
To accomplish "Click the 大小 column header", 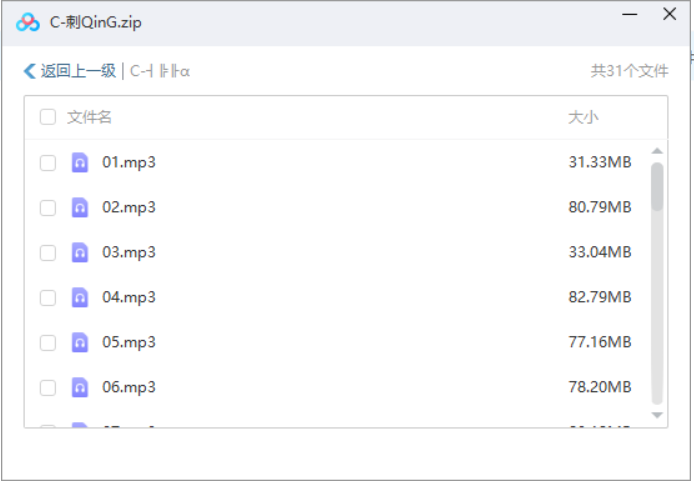I will tap(583, 118).
